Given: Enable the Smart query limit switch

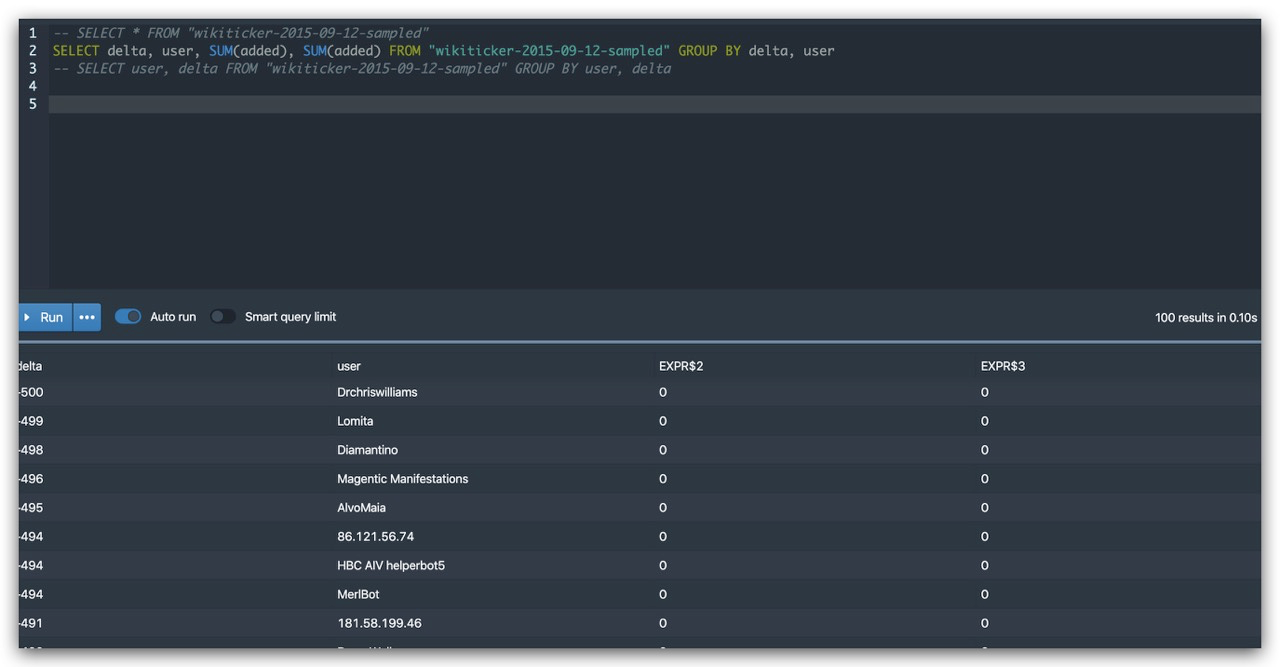Looking at the screenshot, I should coord(223,317).
